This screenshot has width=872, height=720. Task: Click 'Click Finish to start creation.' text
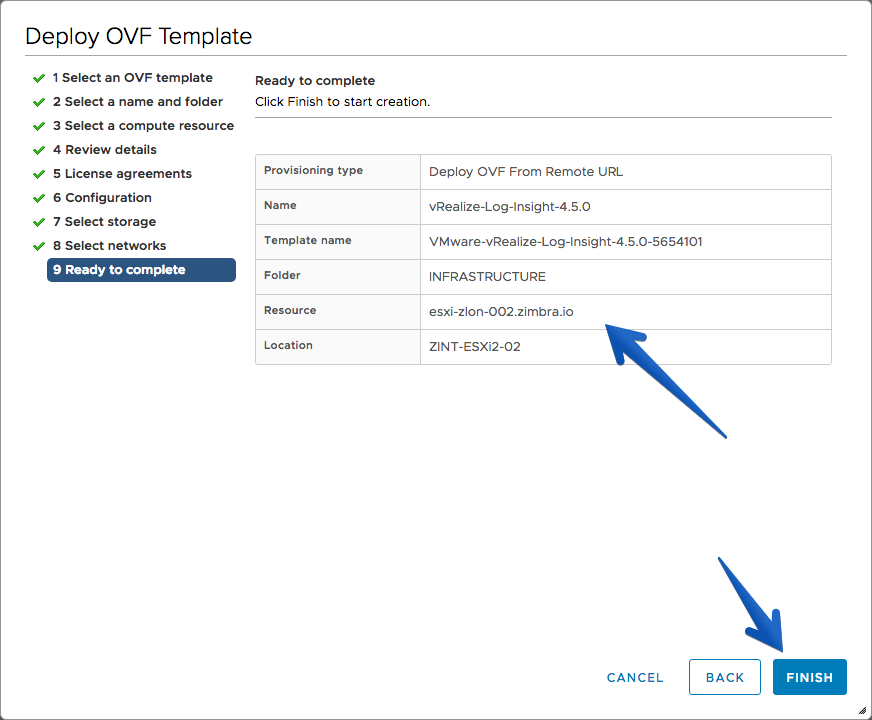342,102
